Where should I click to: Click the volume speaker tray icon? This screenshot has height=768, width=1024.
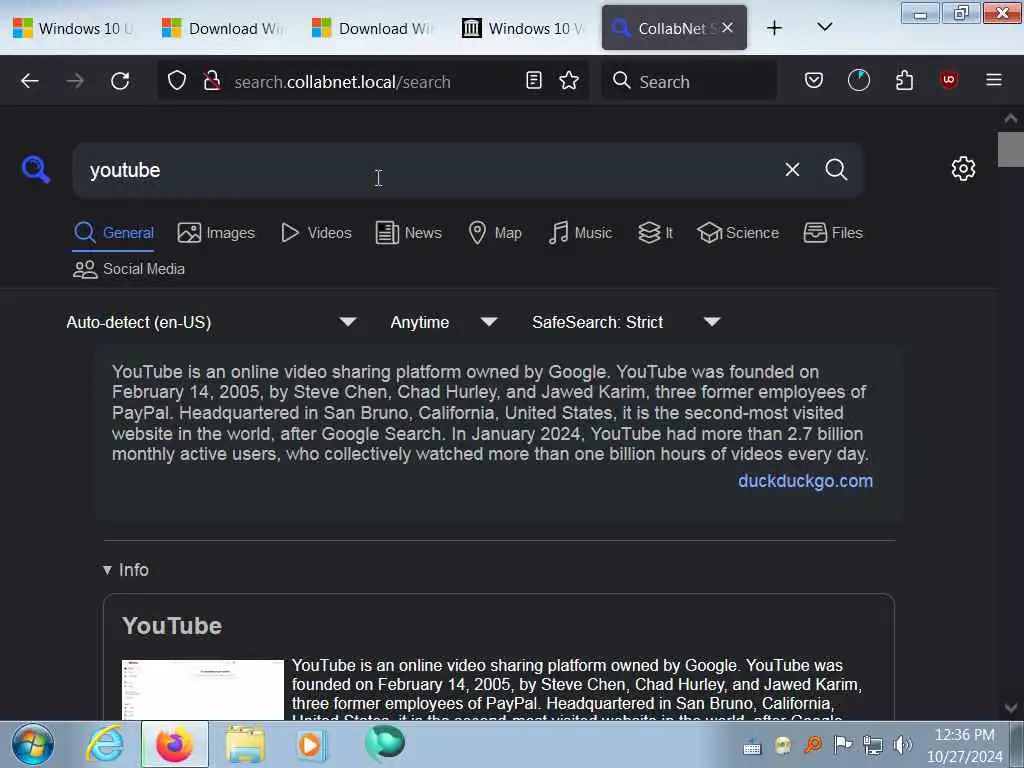pyautogui.click(x=903, y=744)
